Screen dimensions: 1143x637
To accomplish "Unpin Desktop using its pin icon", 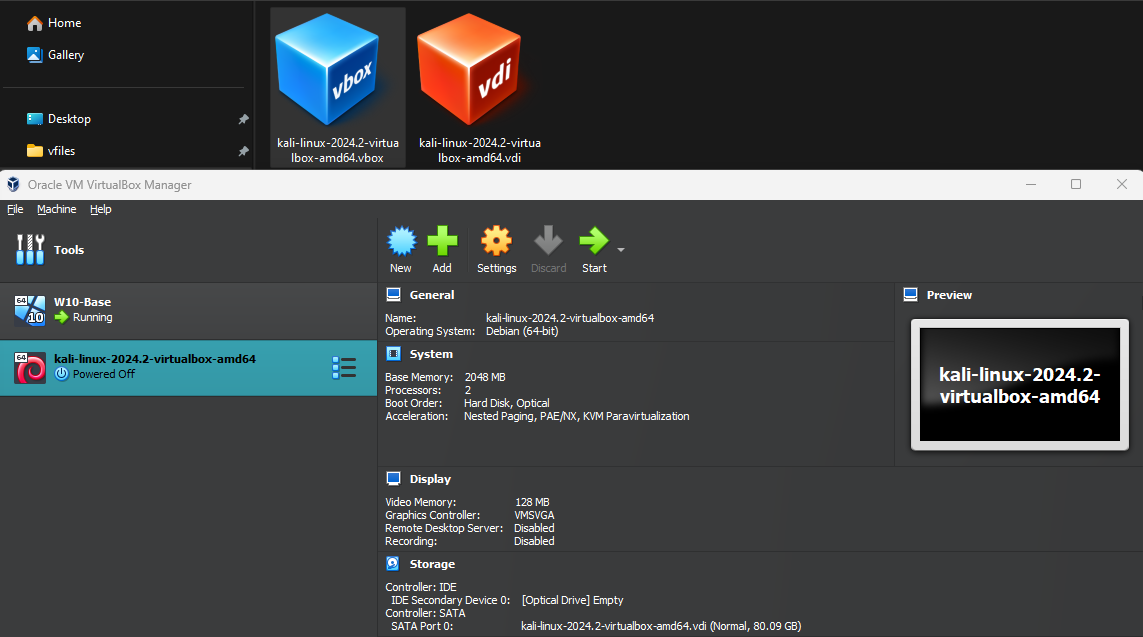I will pos(243,119).
